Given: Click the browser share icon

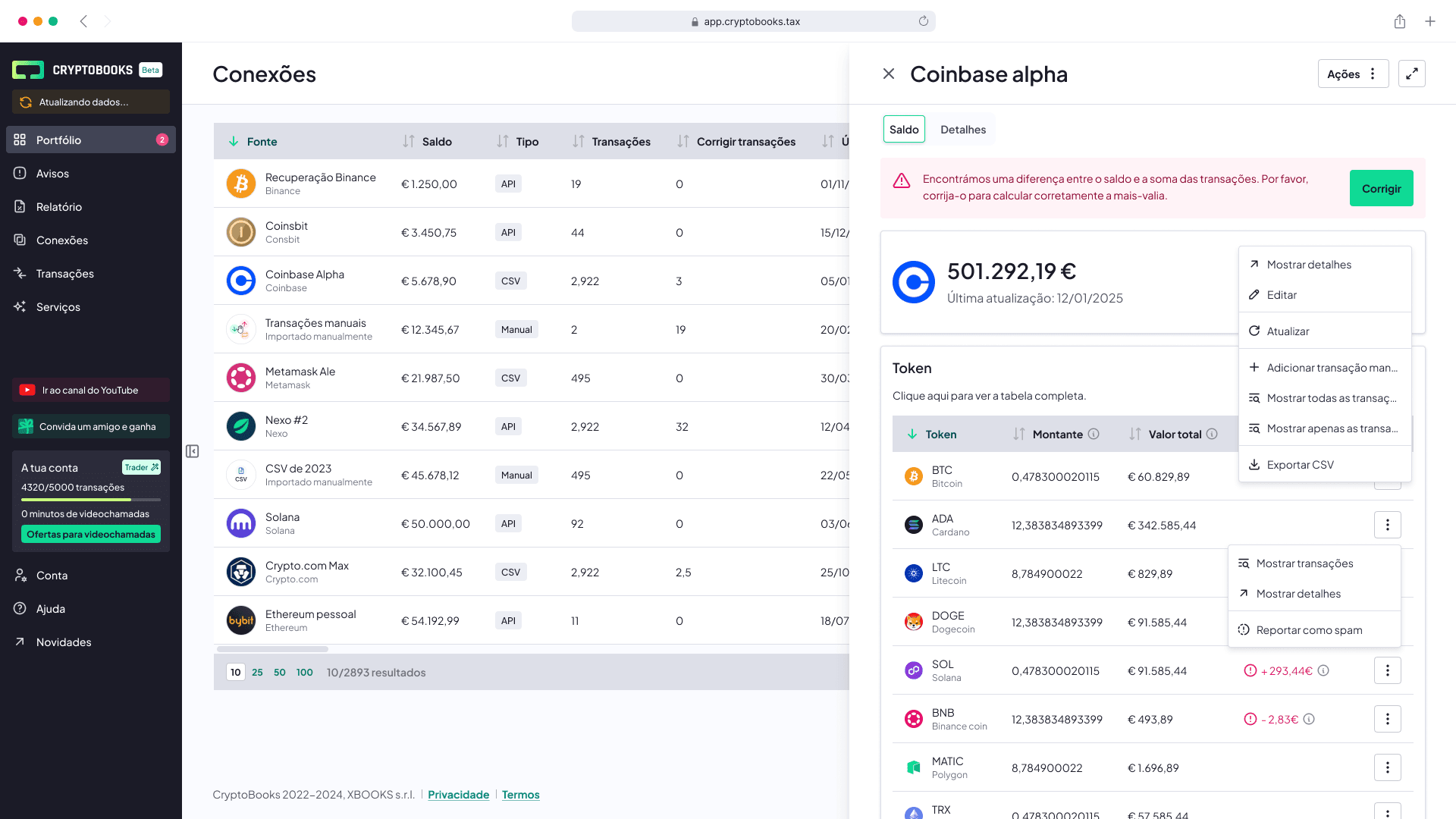Looking at the screenshot, I should pos(1400,21).
